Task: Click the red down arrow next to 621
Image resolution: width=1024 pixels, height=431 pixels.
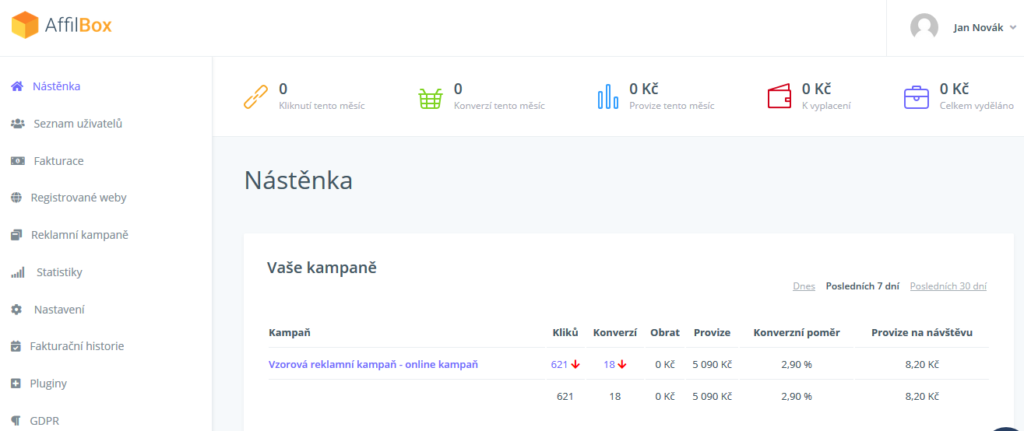Action: tap(575, 364)
